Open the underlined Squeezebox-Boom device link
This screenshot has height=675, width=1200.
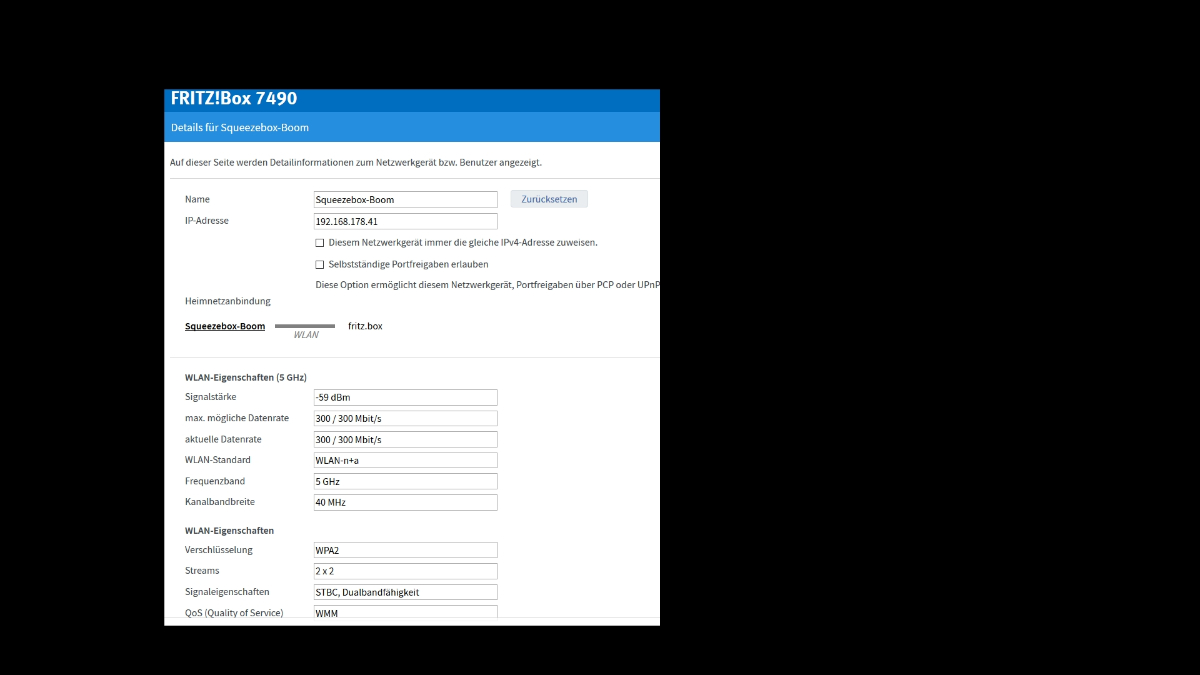[x=225, y=326]
